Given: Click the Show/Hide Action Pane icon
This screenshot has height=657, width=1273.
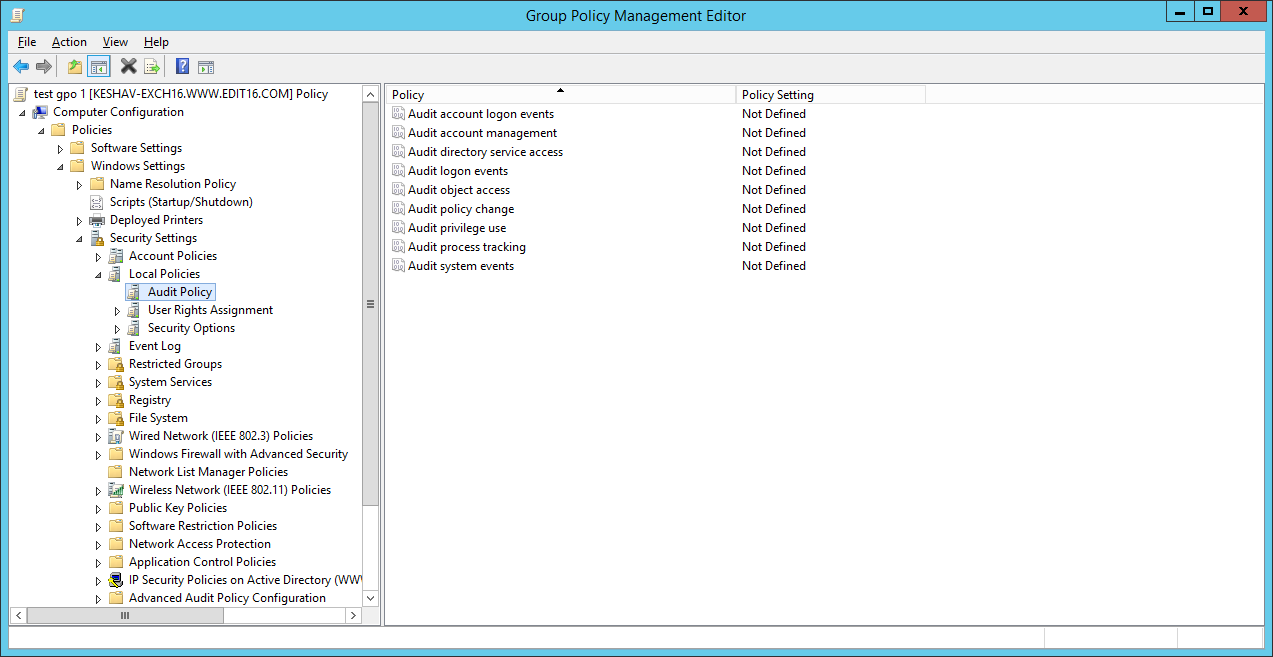Looking at the screenshot, I should pyautogui.click(x=206, y=67).
